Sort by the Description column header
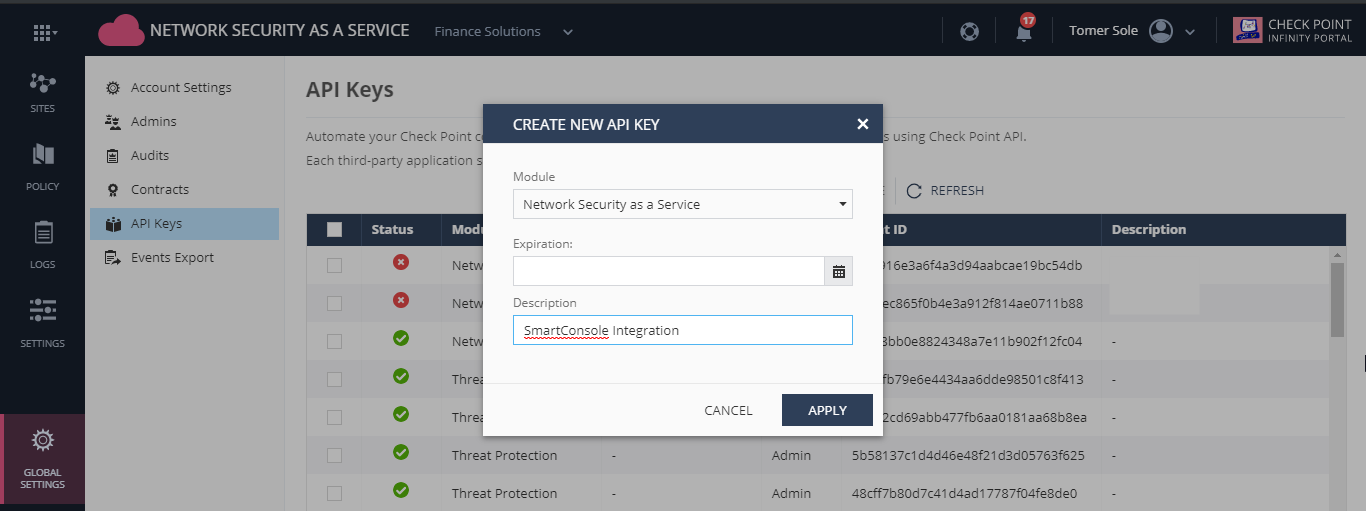This screenshot has height=511, width=1366. tap(1148, 229)
